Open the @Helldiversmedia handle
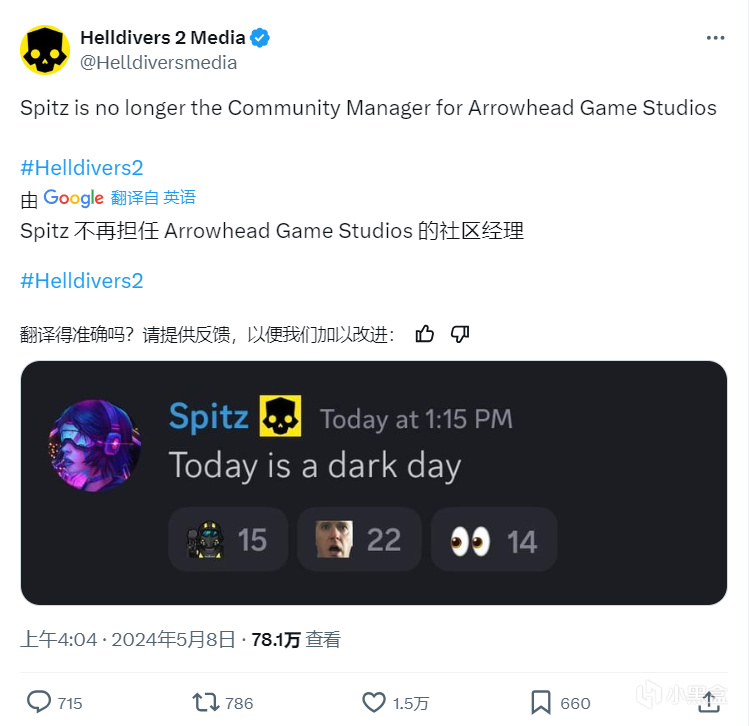749x726 pixels. click(158, 63)
